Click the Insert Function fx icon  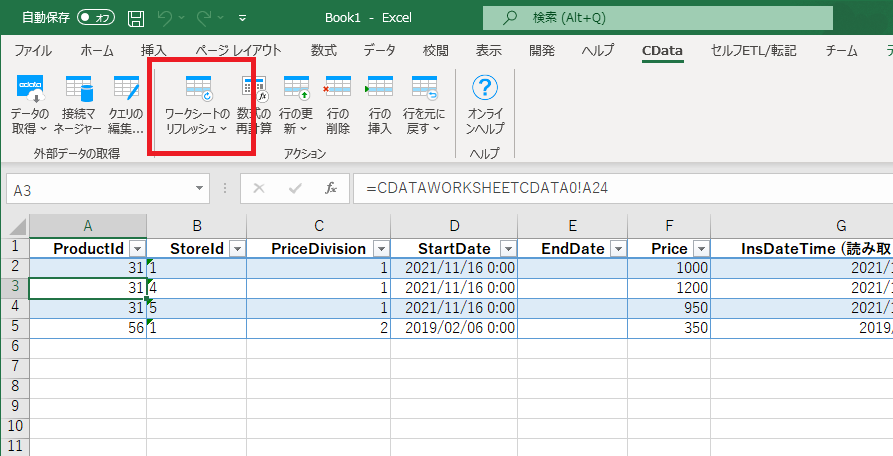(330, 188)
